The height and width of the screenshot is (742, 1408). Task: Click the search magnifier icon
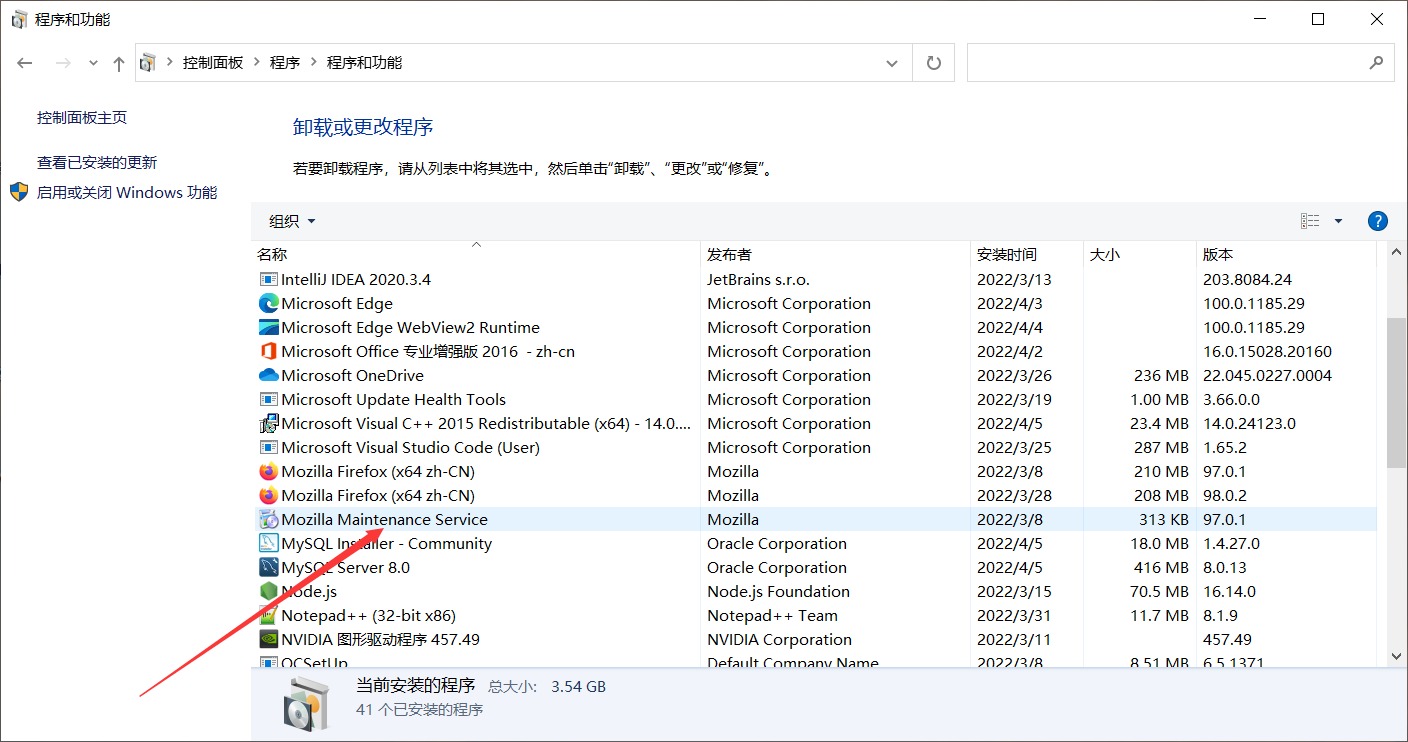click(x=1376, y=62)
